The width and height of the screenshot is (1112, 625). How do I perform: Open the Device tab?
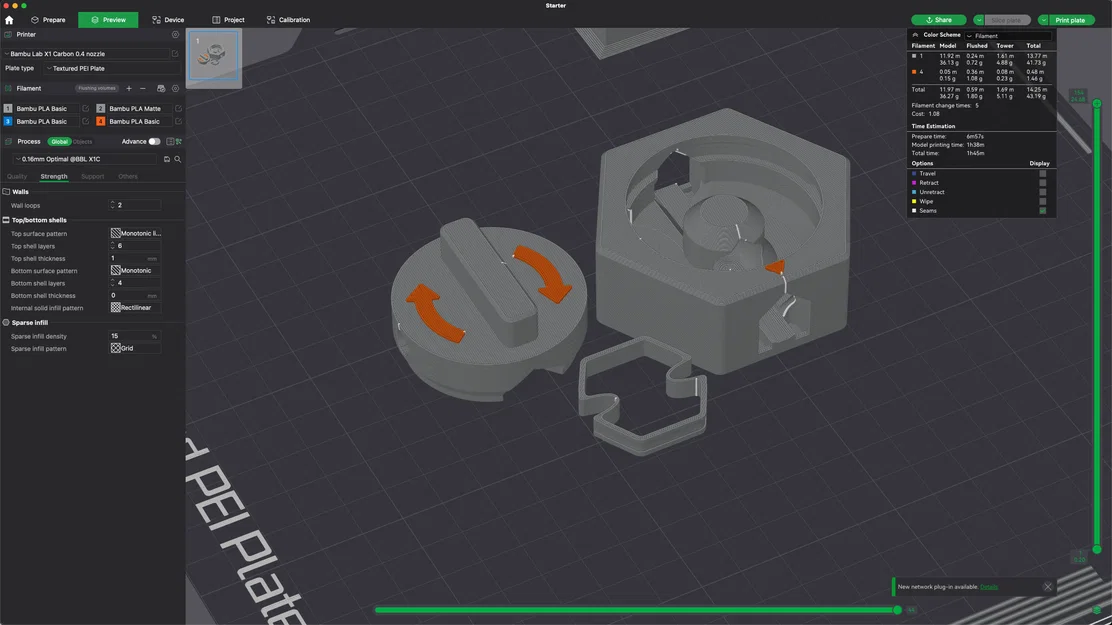pos(168,20)
